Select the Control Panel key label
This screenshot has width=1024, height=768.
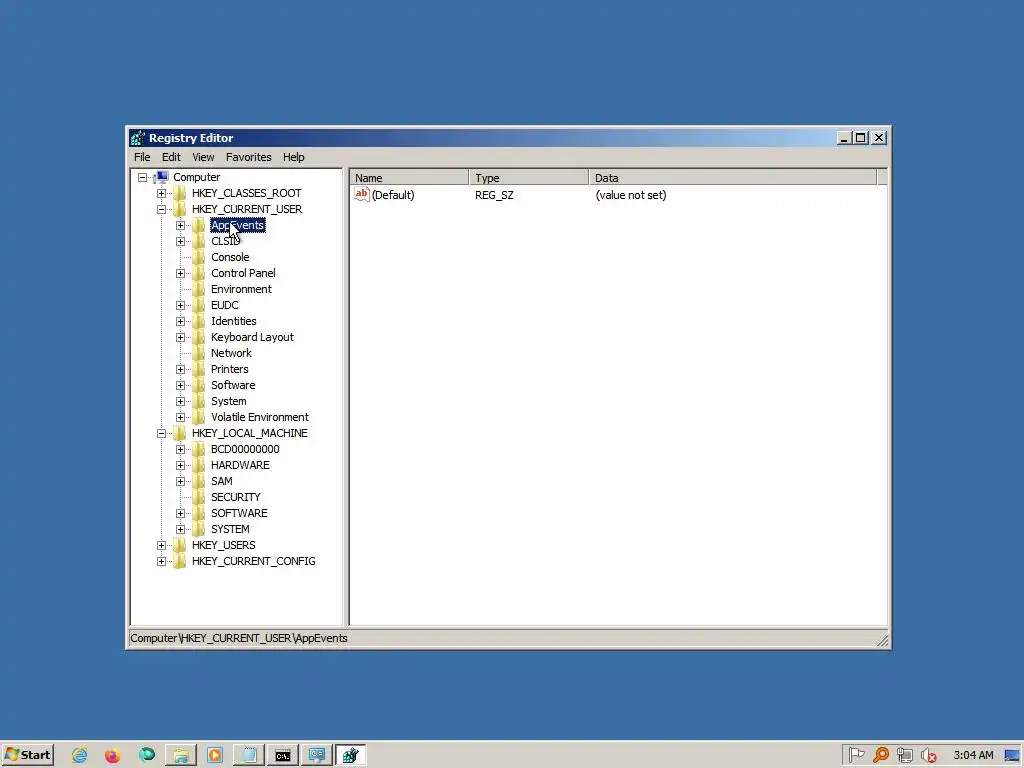[243, 273]
